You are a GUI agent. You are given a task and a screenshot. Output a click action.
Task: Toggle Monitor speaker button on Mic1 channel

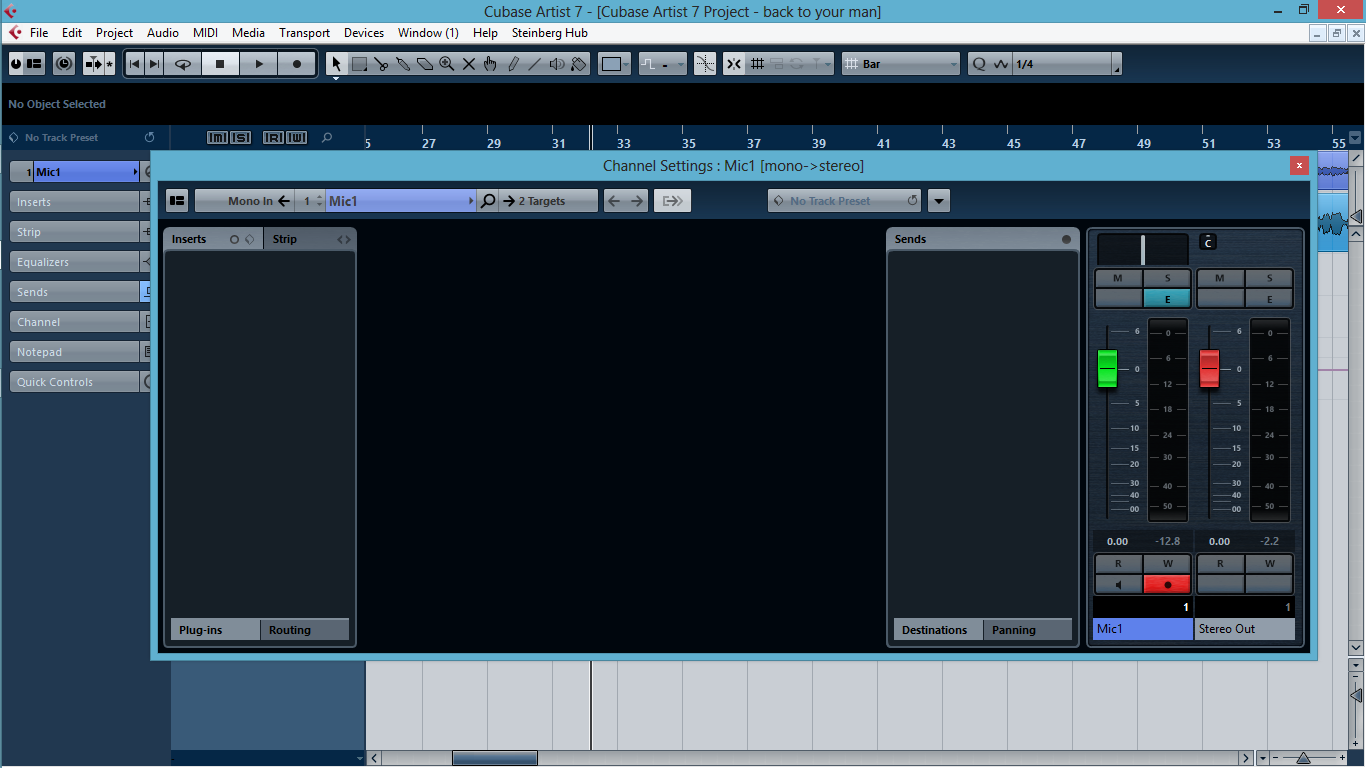(1118, 584)
